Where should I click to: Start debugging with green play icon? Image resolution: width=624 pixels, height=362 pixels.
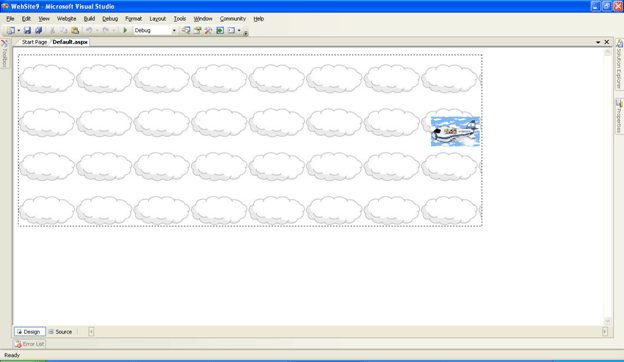pyautogui.click(x=125, y=30)
